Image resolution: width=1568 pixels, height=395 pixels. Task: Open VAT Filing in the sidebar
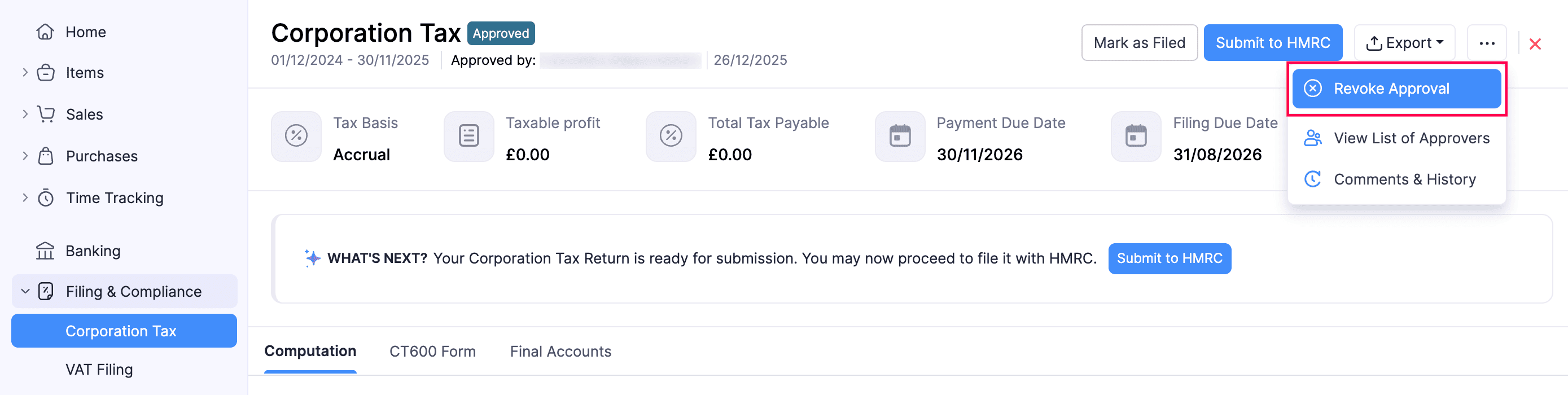pos(99,370)
